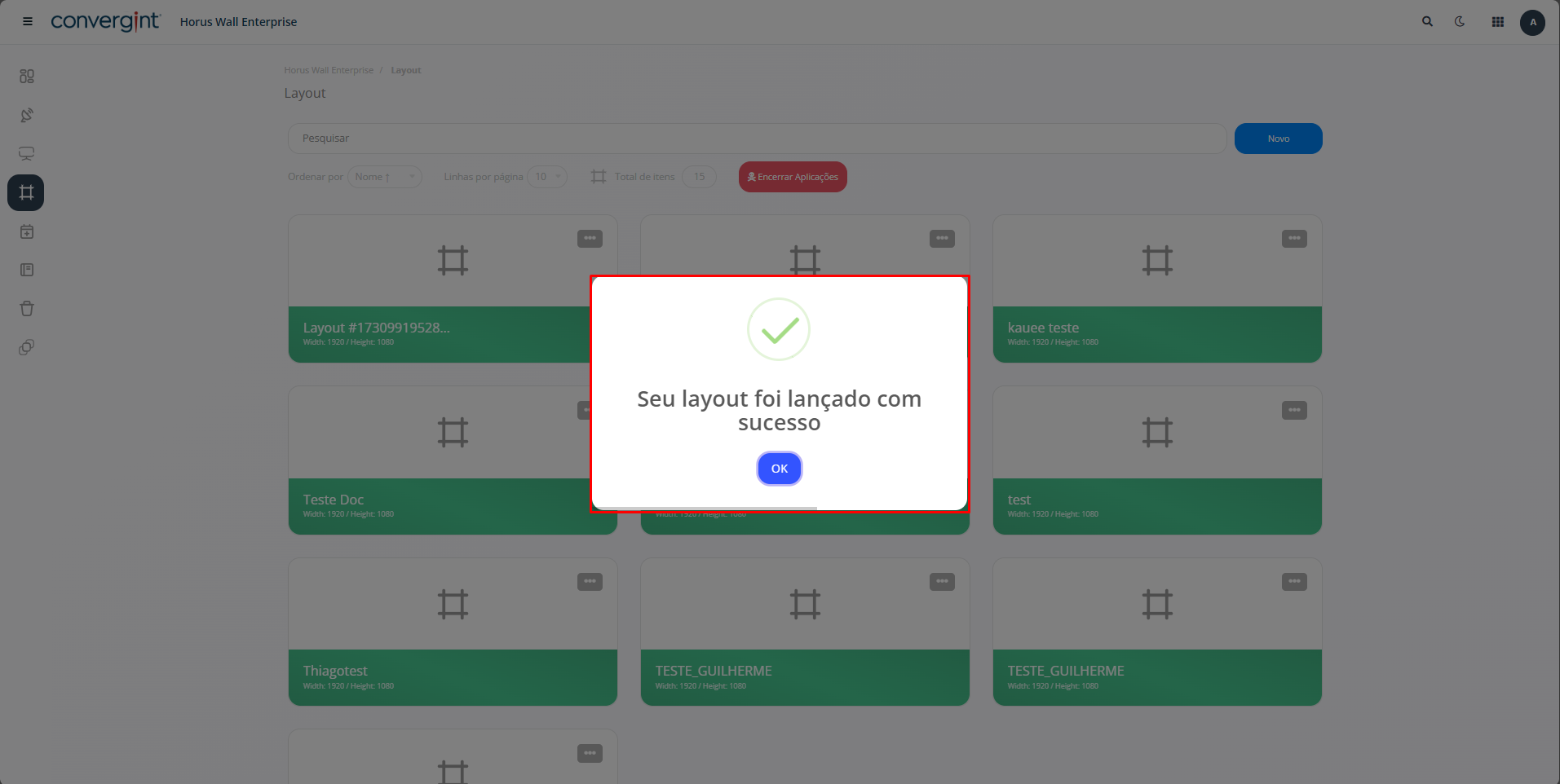Open options menu on kauee teste card

pyautogui.click(x=1294, y=239)
